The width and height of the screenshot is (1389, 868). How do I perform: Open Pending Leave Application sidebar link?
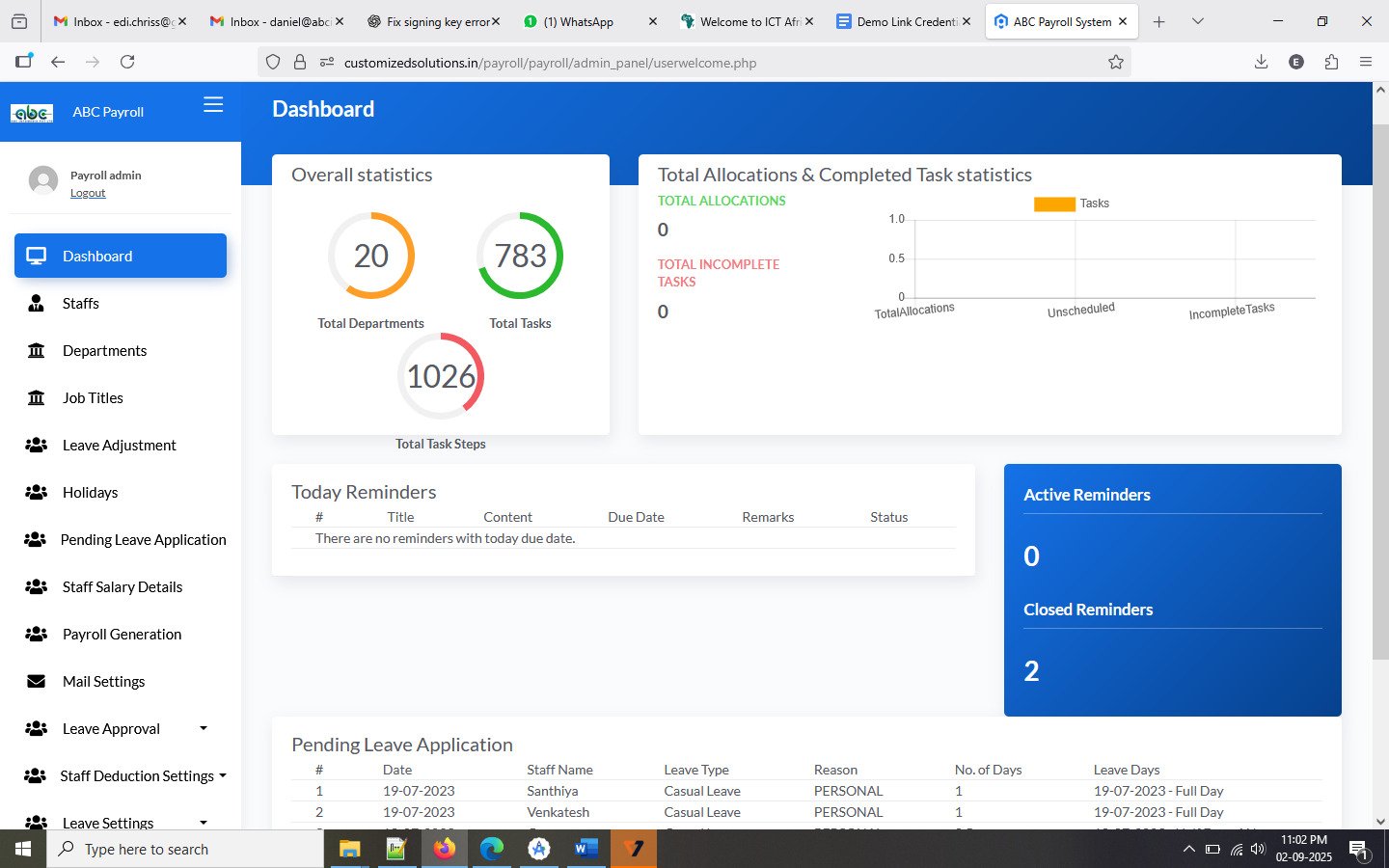pyautogui.click(x=143, y=540)
